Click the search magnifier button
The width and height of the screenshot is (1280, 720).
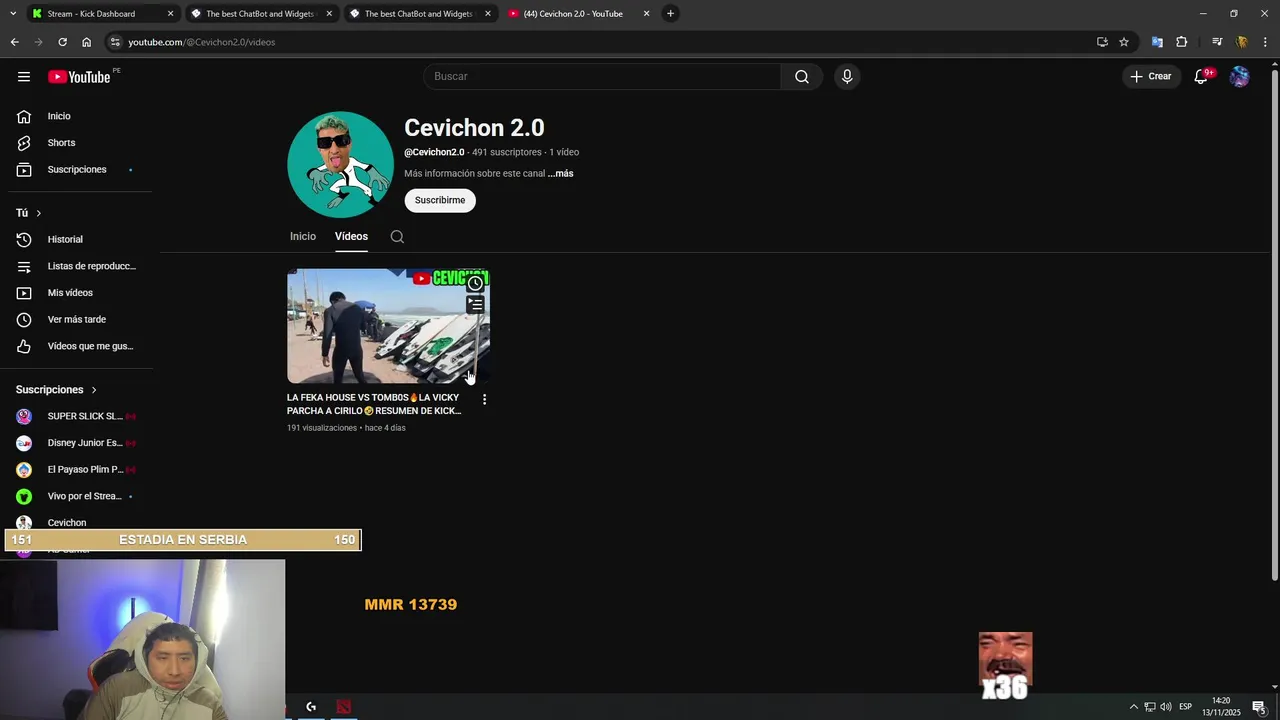coord(802,77)
